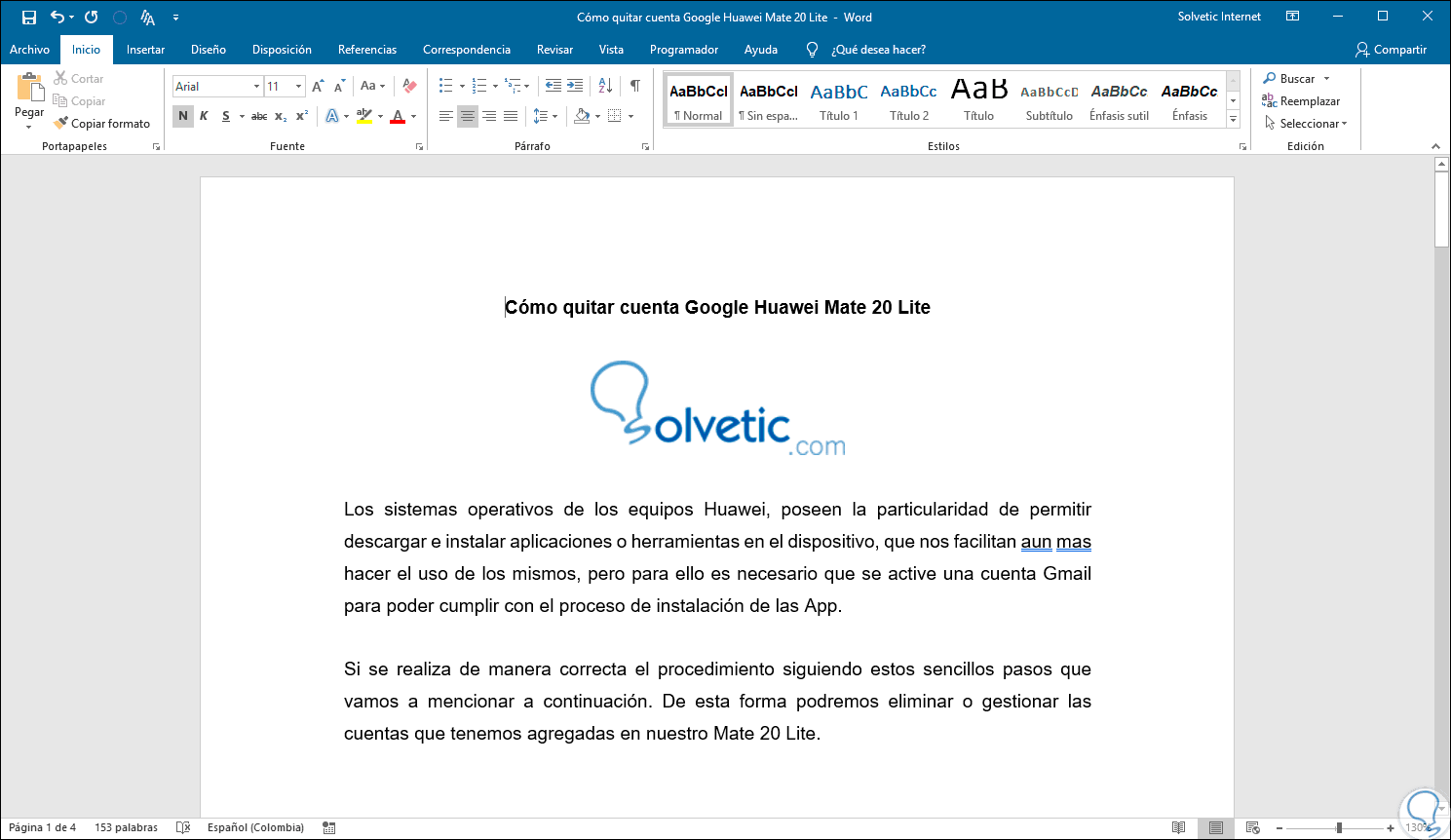Undo the last action in the quick access toolbar

(57, 18)
